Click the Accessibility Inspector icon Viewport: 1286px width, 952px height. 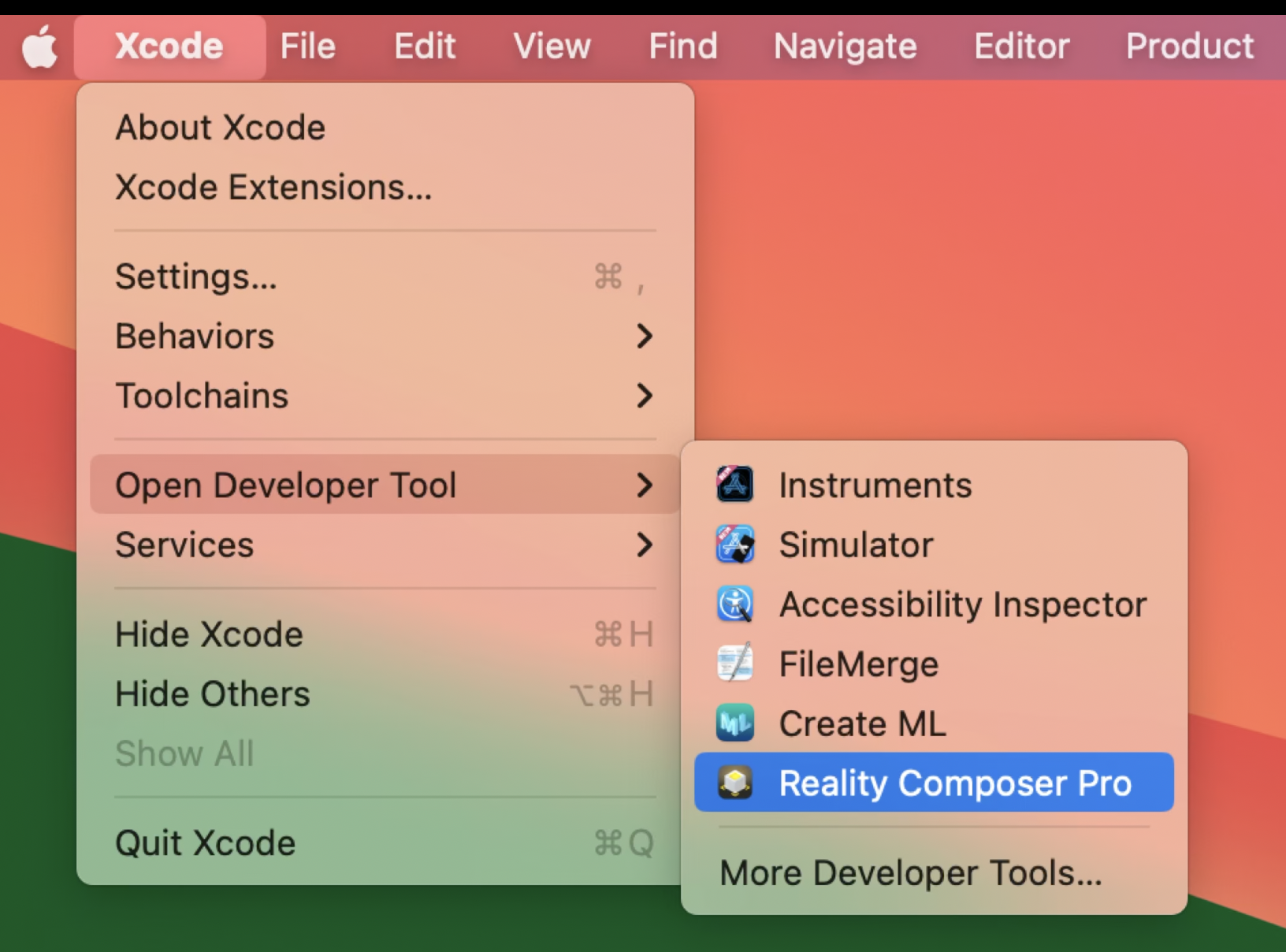[x=734, y=604]
